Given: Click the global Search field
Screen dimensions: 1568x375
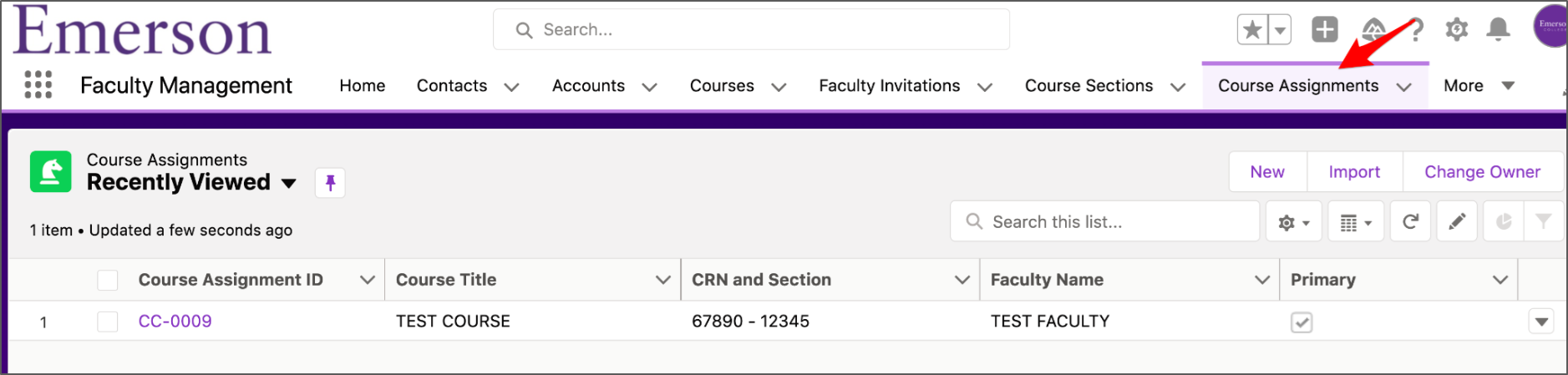Looking at the screenshot, I should pyautogui.click(x=751, y=30).
